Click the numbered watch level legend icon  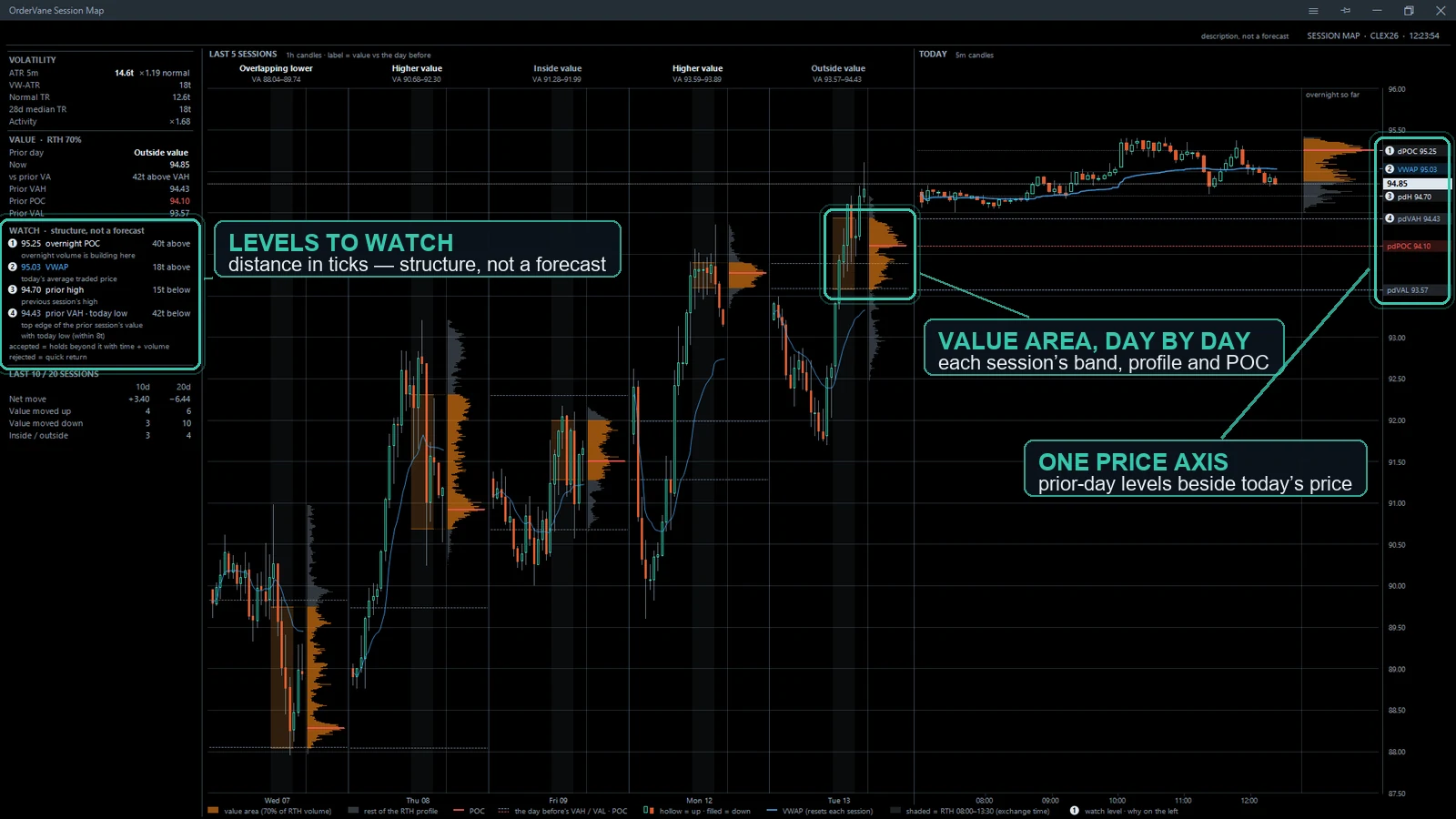click(1074, 811)
